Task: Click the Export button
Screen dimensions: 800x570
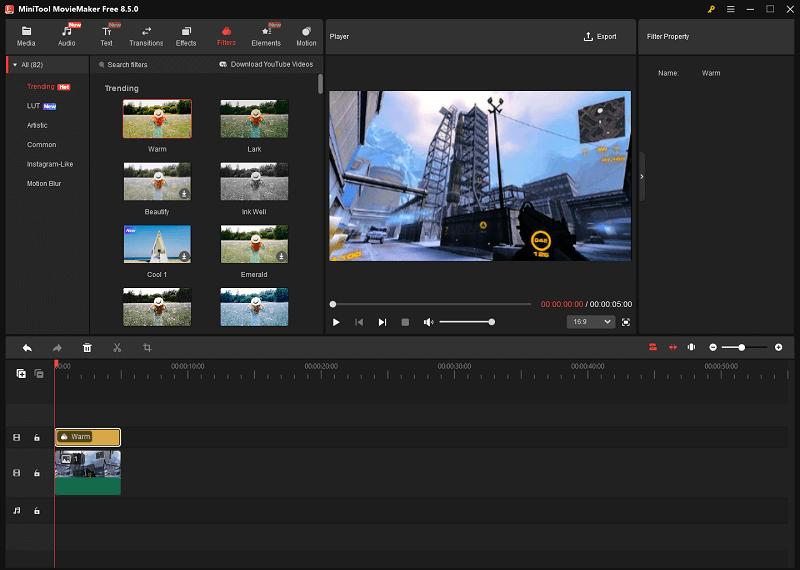Action: coord(600,37)
